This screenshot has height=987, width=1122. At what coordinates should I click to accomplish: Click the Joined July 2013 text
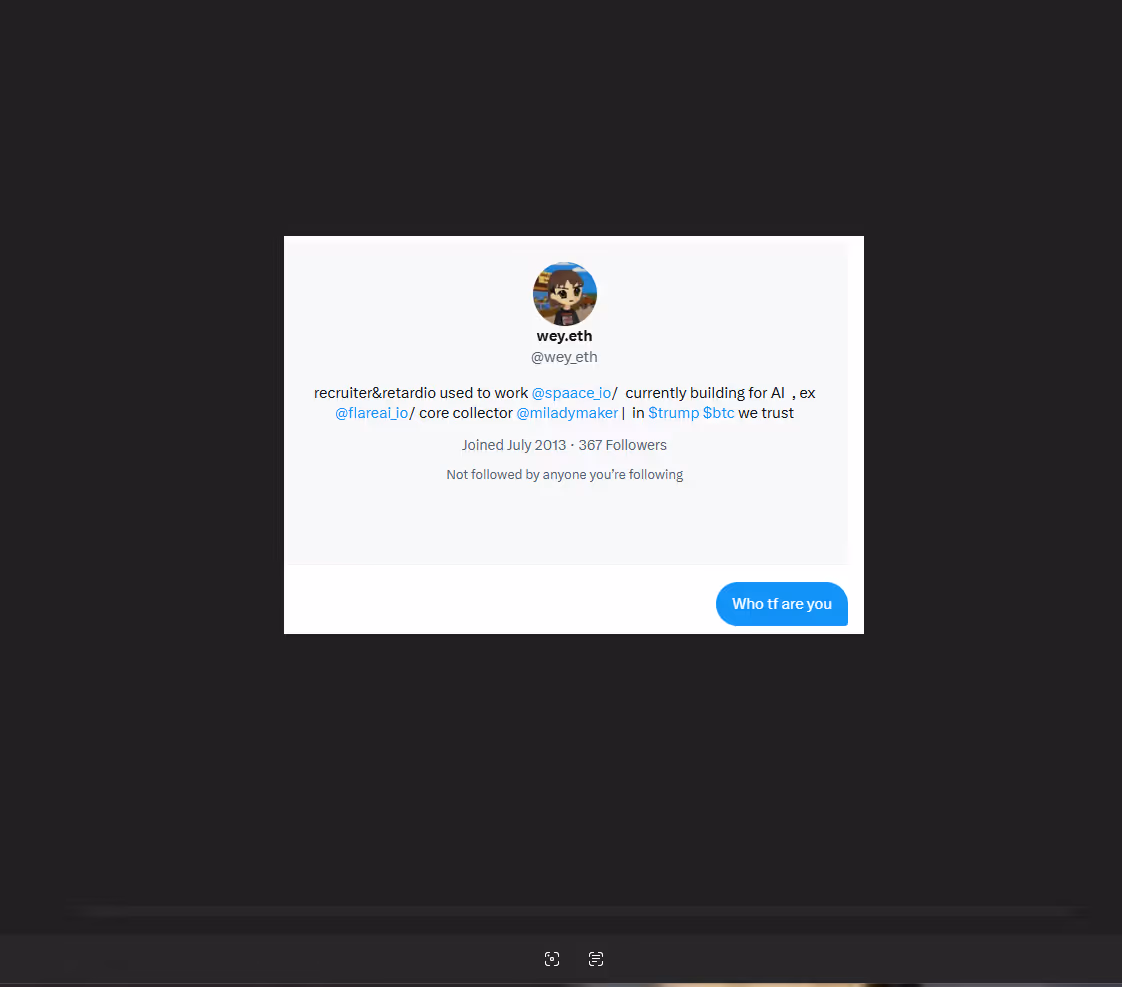pyautogui.click(x=513, y=445)
